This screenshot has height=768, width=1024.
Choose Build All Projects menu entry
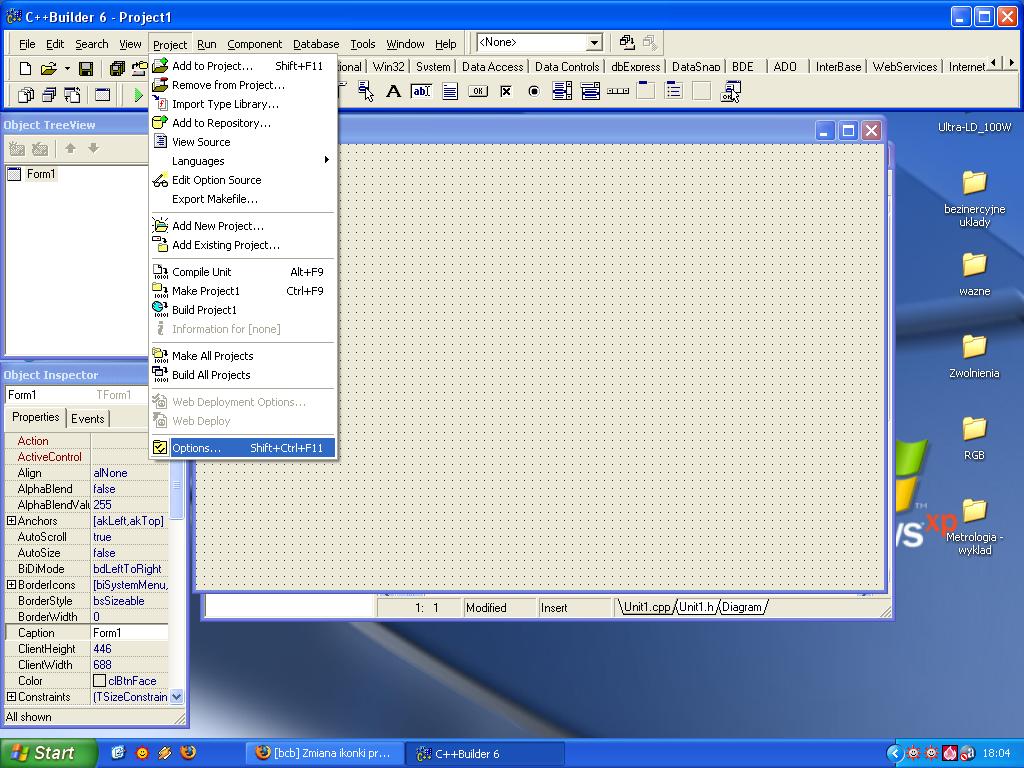coord(243,375)
